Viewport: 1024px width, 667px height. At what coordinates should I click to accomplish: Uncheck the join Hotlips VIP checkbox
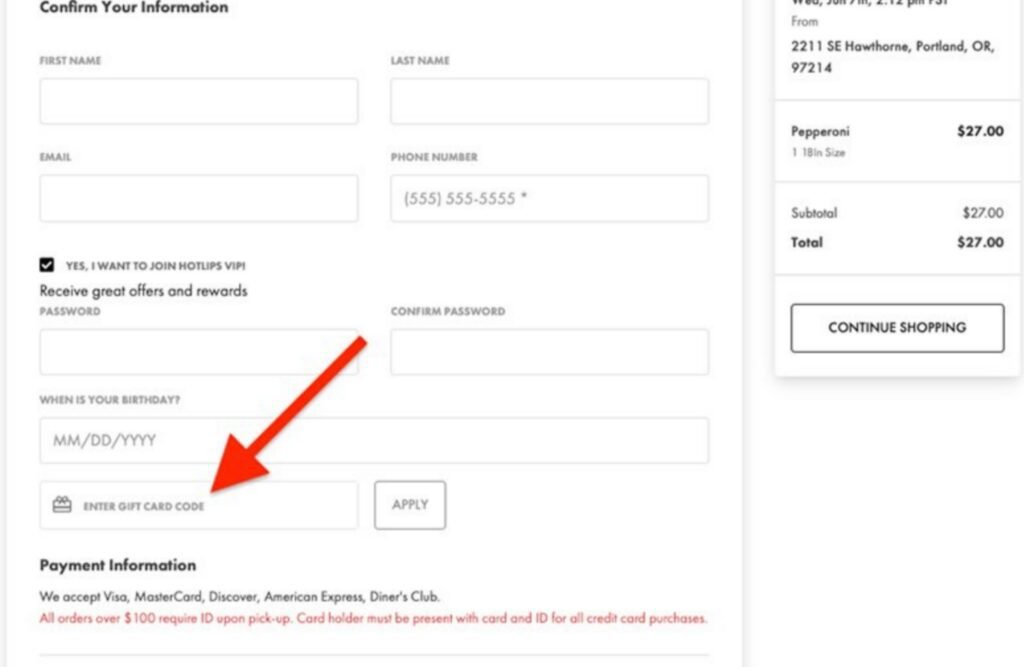pyautogui.click(x=47, y=266)
